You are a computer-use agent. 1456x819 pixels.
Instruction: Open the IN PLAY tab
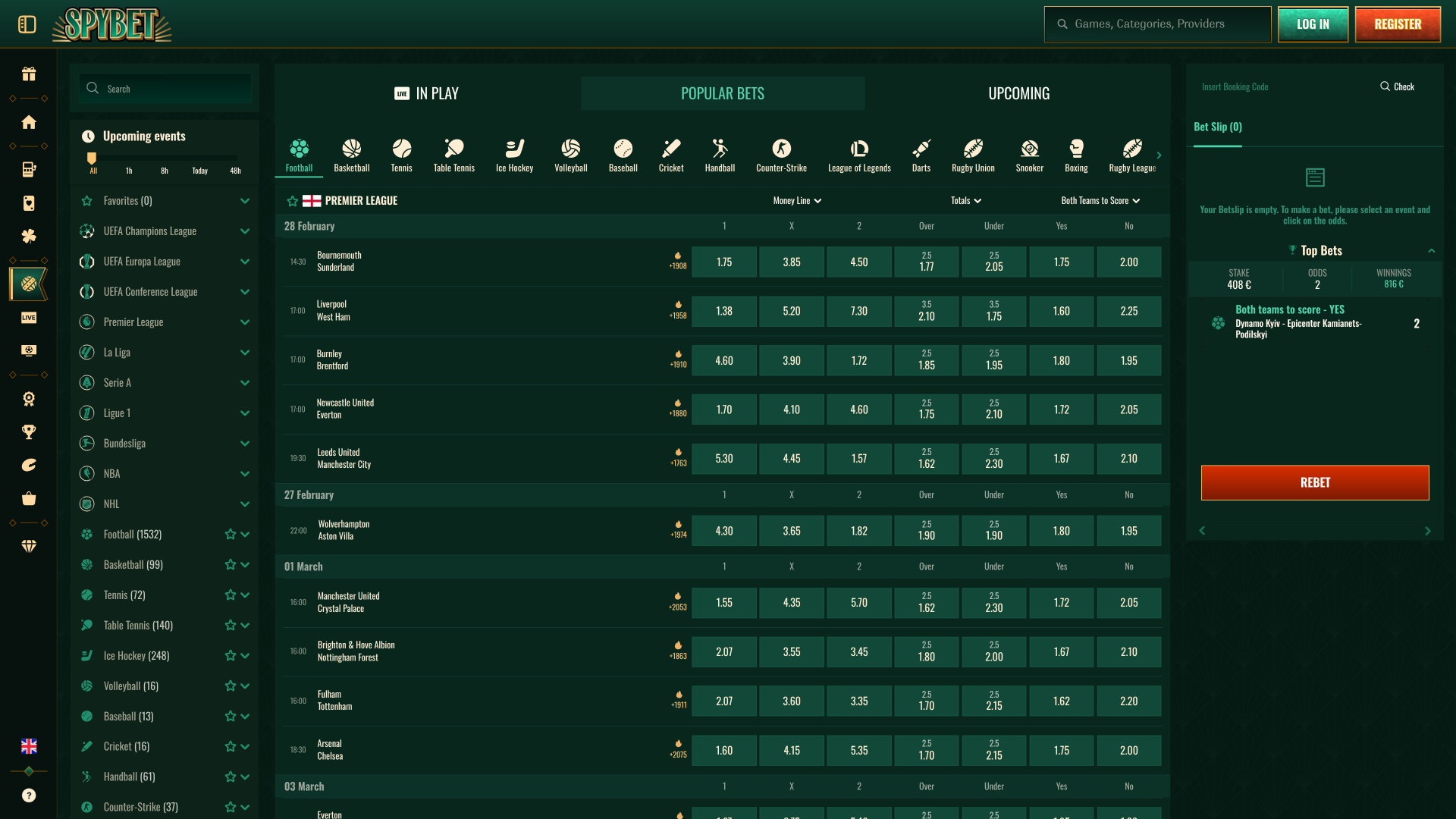click(x=427, y=93)
